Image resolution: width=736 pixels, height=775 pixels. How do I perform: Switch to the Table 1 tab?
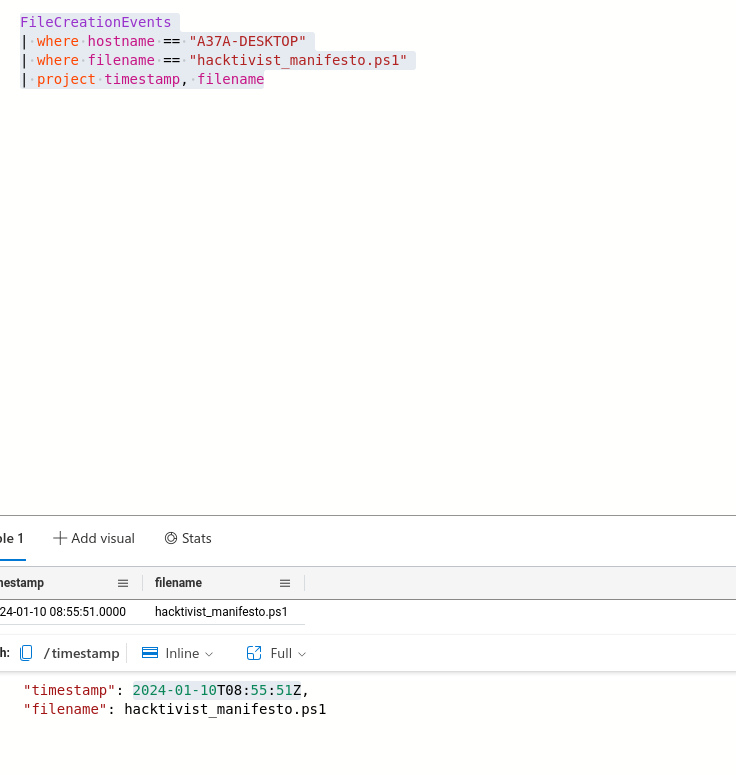click(x=12, y=538)
